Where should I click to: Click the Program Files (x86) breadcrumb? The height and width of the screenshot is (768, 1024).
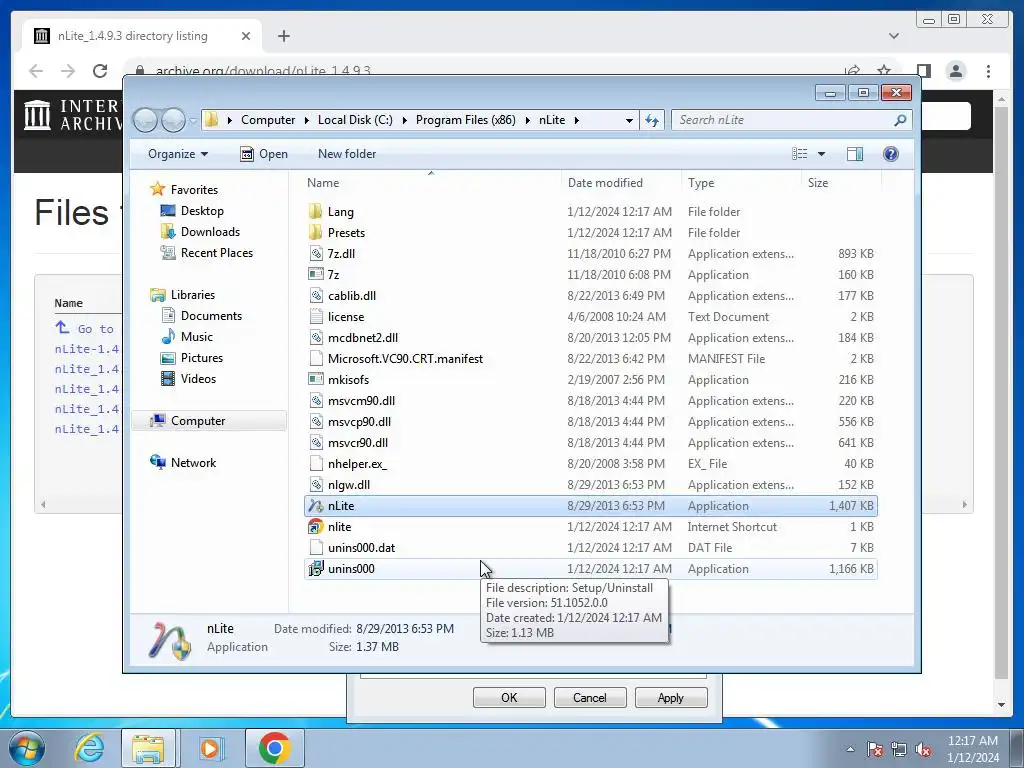466,120
